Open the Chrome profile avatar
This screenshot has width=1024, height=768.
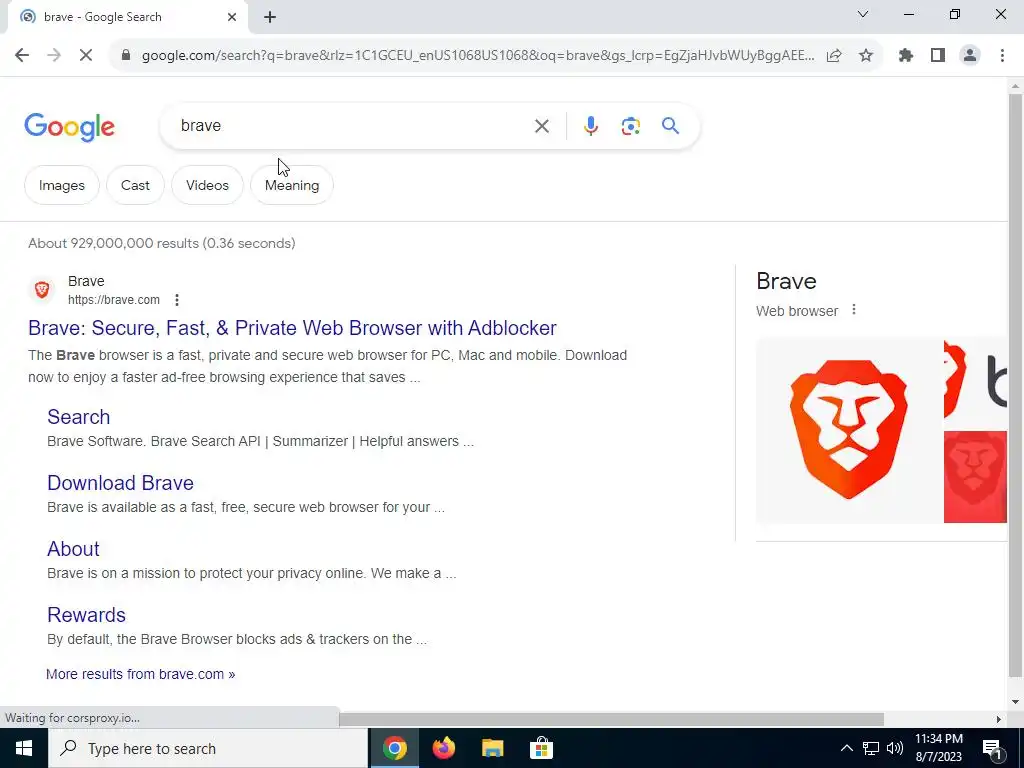(970, 56)
